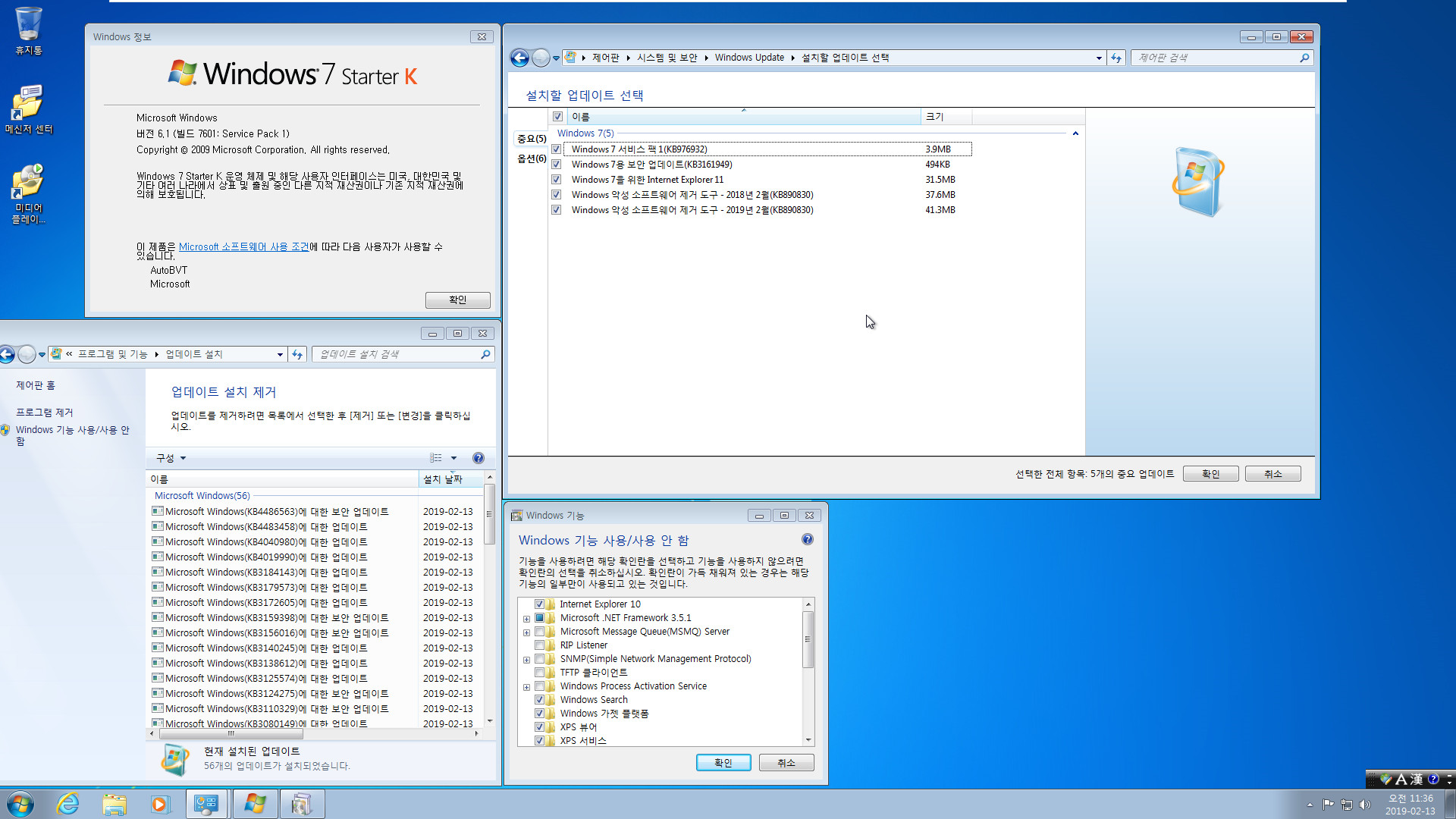Toggle Internet Explorer 10 feature checkbox
Screen dimensions: 1456x819
(x=540, y=604)
